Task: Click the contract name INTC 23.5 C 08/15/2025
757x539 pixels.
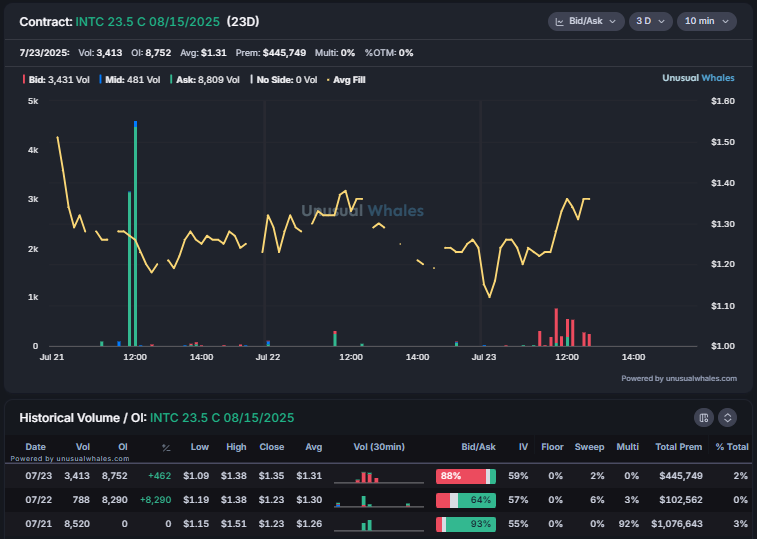Action: [148, 22]
